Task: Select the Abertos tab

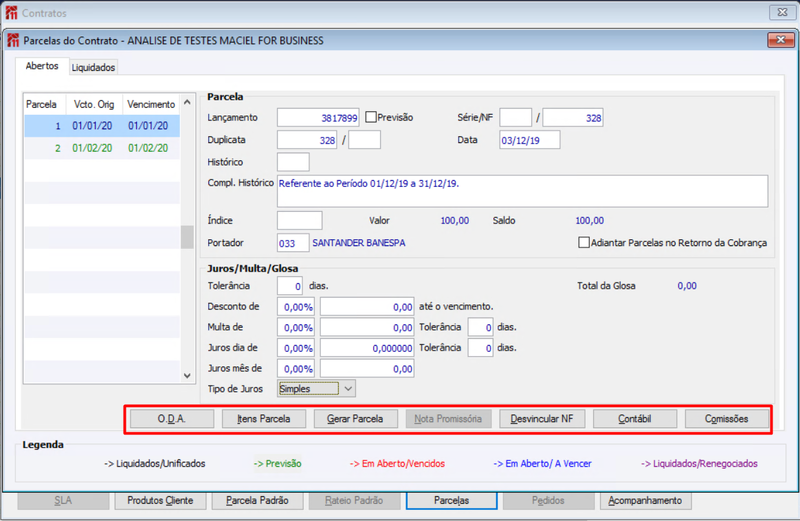Action: (42, 66)
